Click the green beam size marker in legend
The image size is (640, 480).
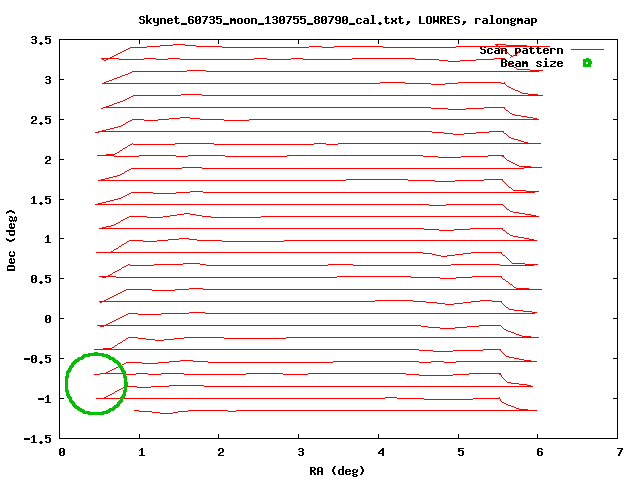pos(587,63)
